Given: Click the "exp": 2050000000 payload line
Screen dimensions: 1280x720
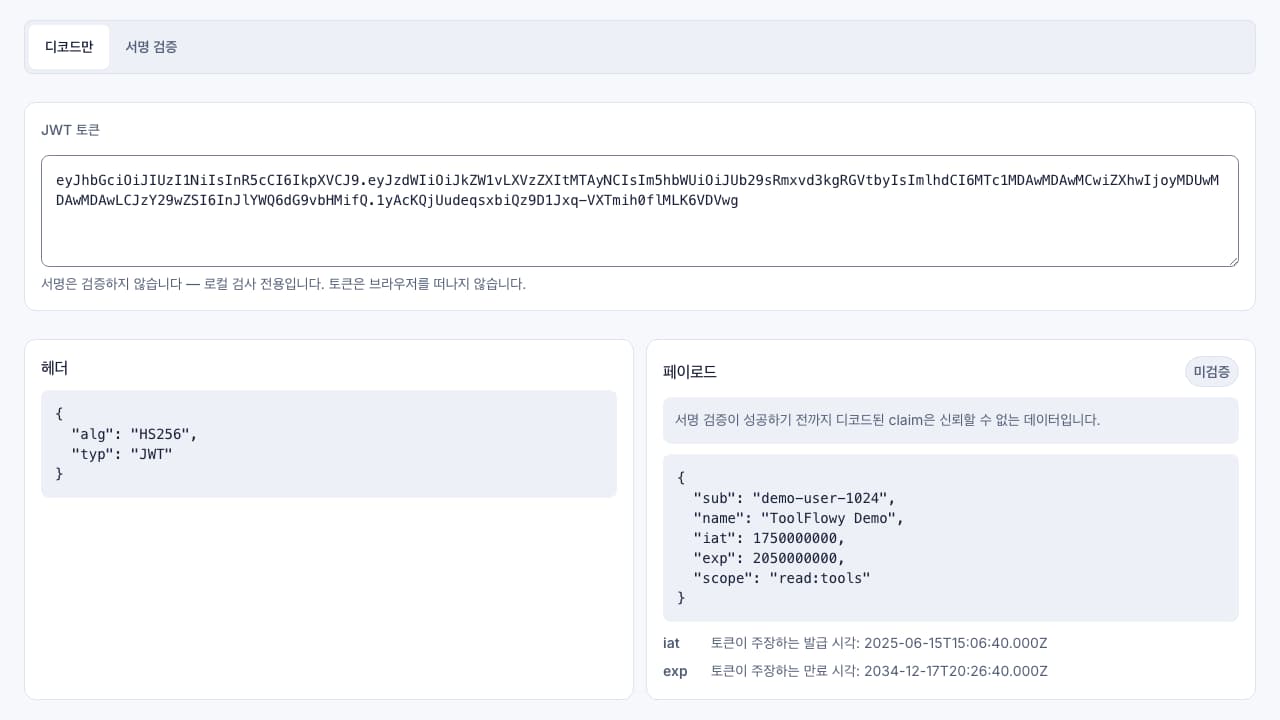Looking at the screenshot, I should point(769,558).
